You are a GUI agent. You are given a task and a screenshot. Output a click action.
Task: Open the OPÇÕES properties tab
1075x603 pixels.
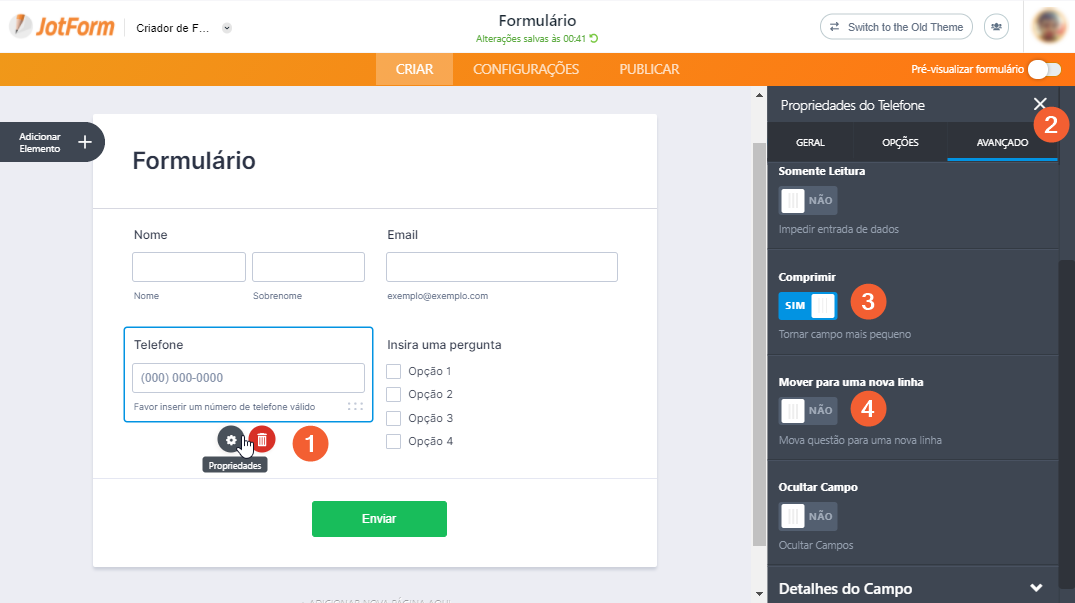(x=900, y=142)
